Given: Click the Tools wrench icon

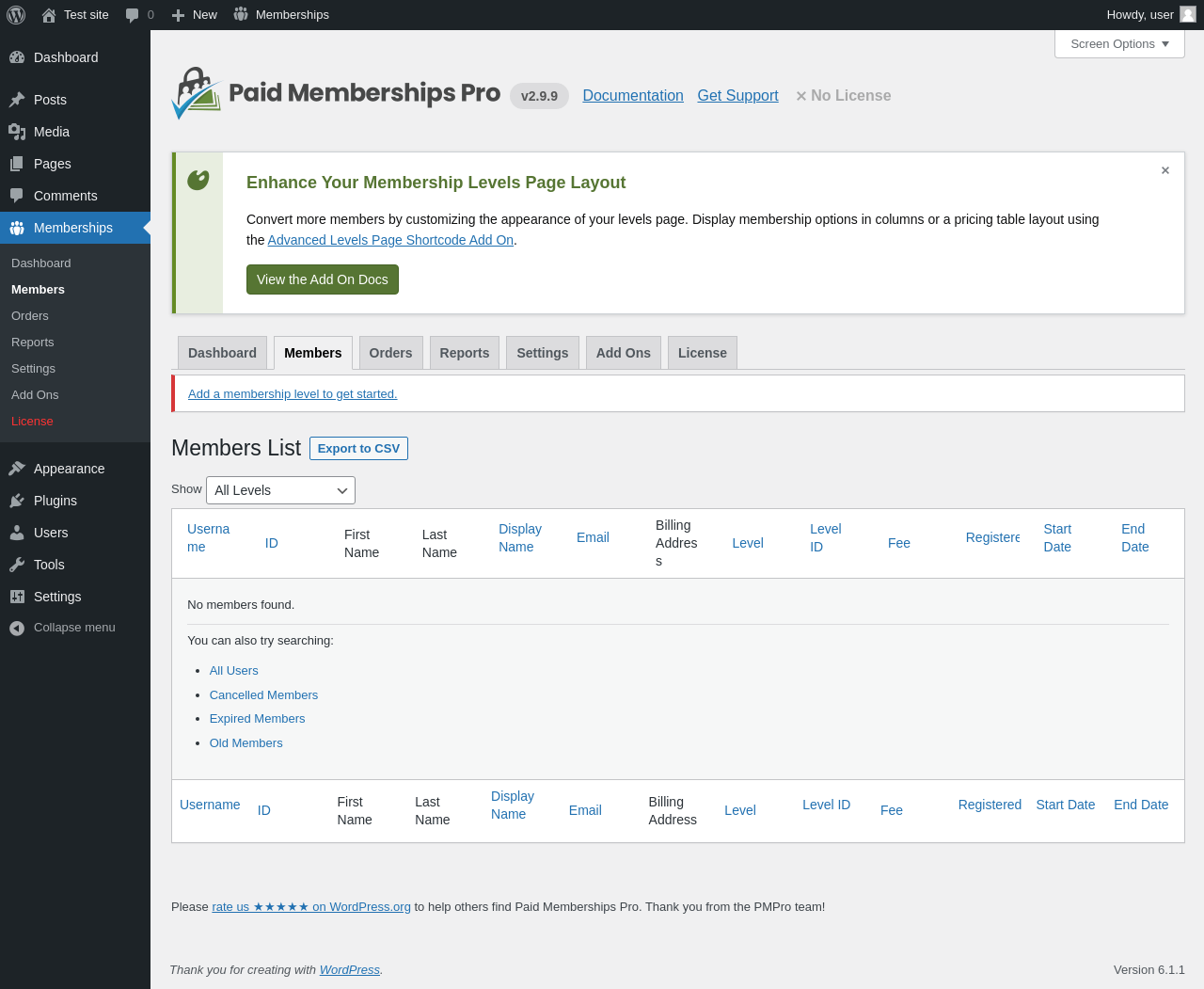Looking at the screenshot, I should click(x=17, y=565).
